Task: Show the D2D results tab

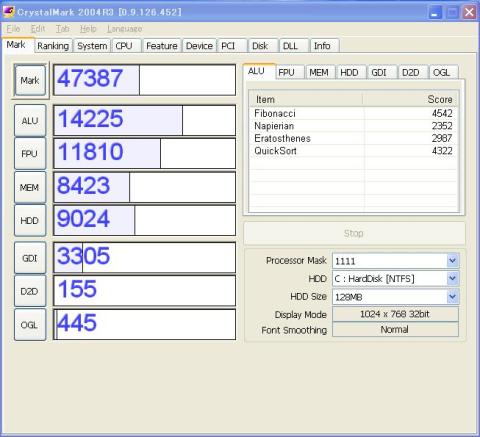Action: coord(413,72)
